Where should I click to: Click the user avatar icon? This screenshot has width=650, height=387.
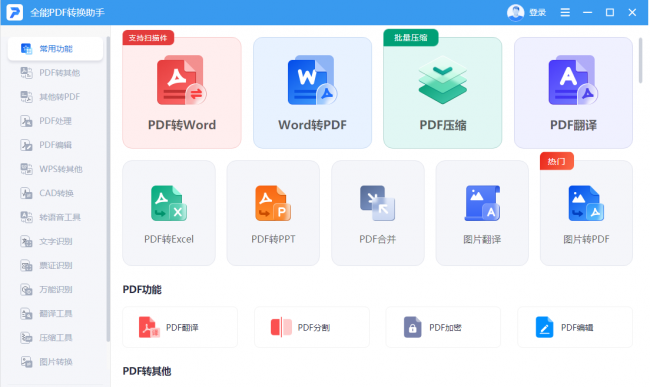pos(515,12)
